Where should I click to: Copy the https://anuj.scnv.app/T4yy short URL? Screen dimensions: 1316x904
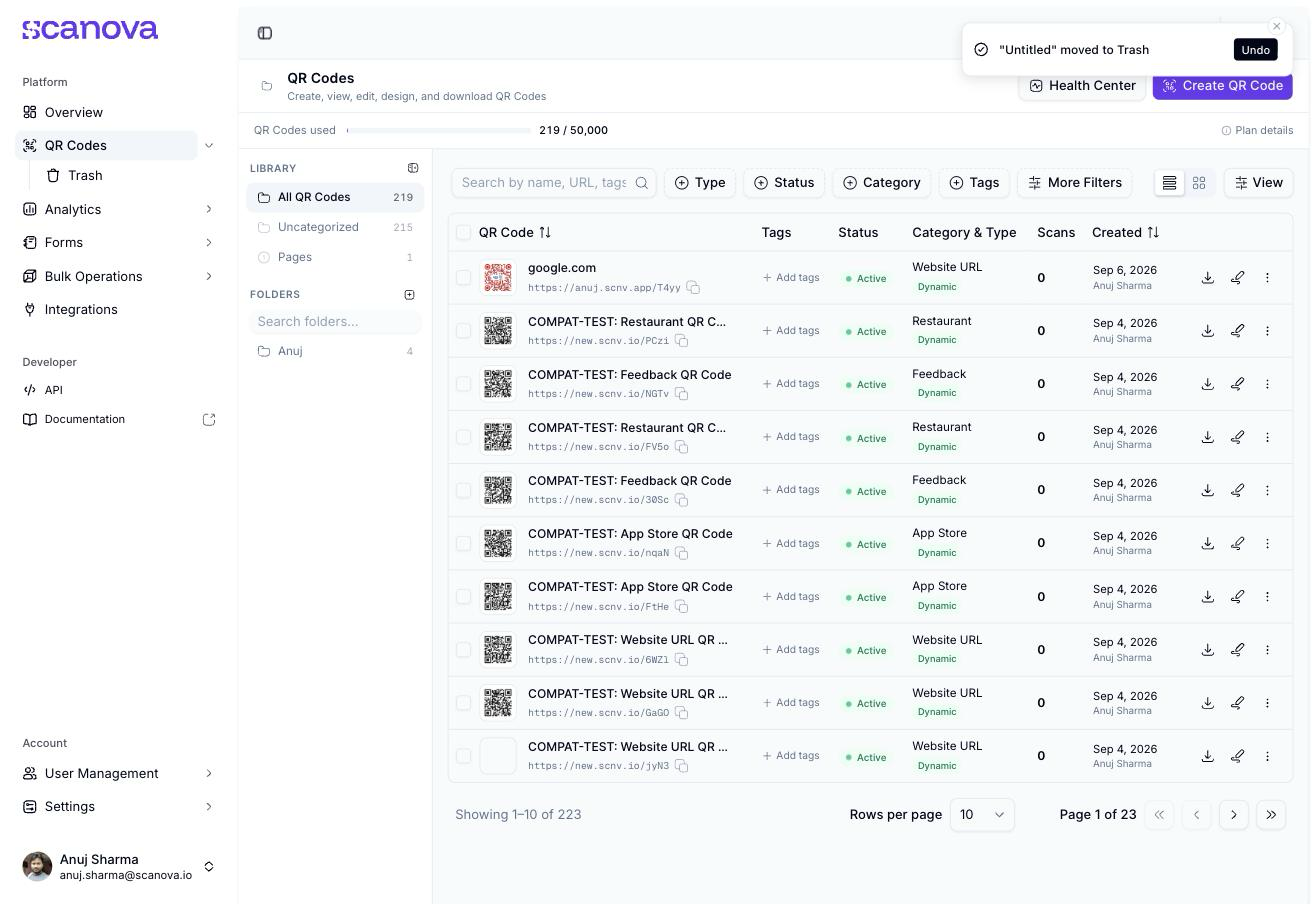pyautogui.click(x=693, y=288)
